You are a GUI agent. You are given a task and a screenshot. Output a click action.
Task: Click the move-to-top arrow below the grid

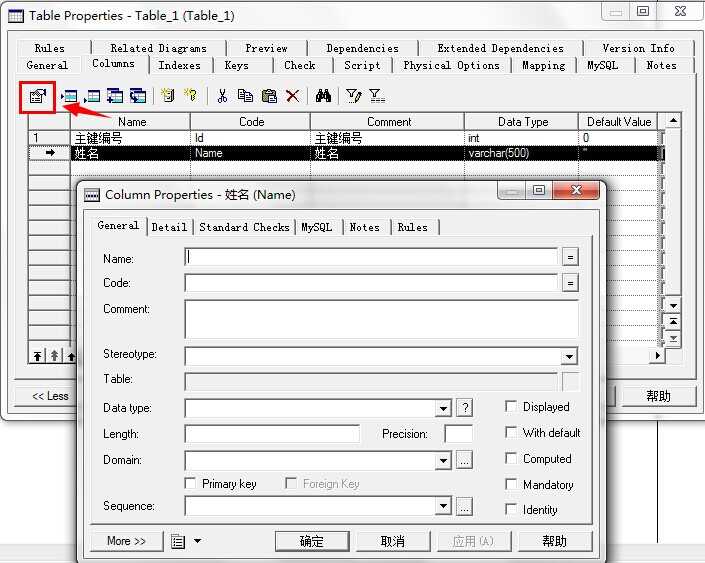[37, 356]
